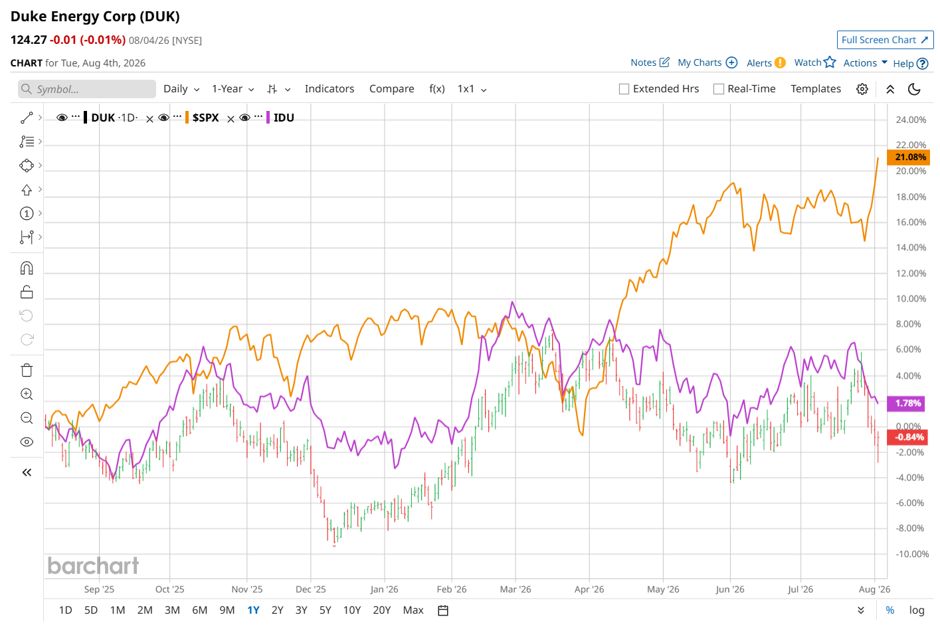Open chart type bar style dropdown
This screenshot has width=940, height=625.
pos(279,89)
